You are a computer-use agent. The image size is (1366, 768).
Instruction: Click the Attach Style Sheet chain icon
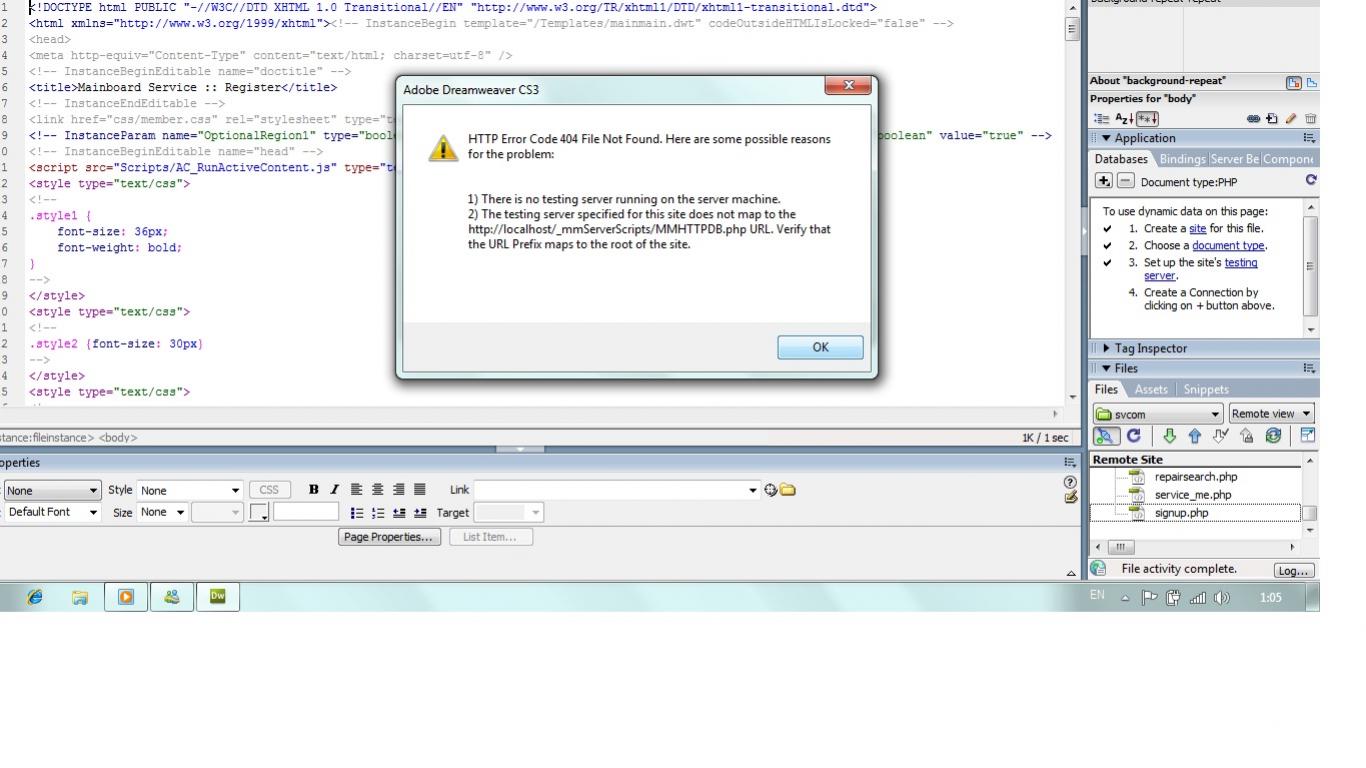[1253, 118]
